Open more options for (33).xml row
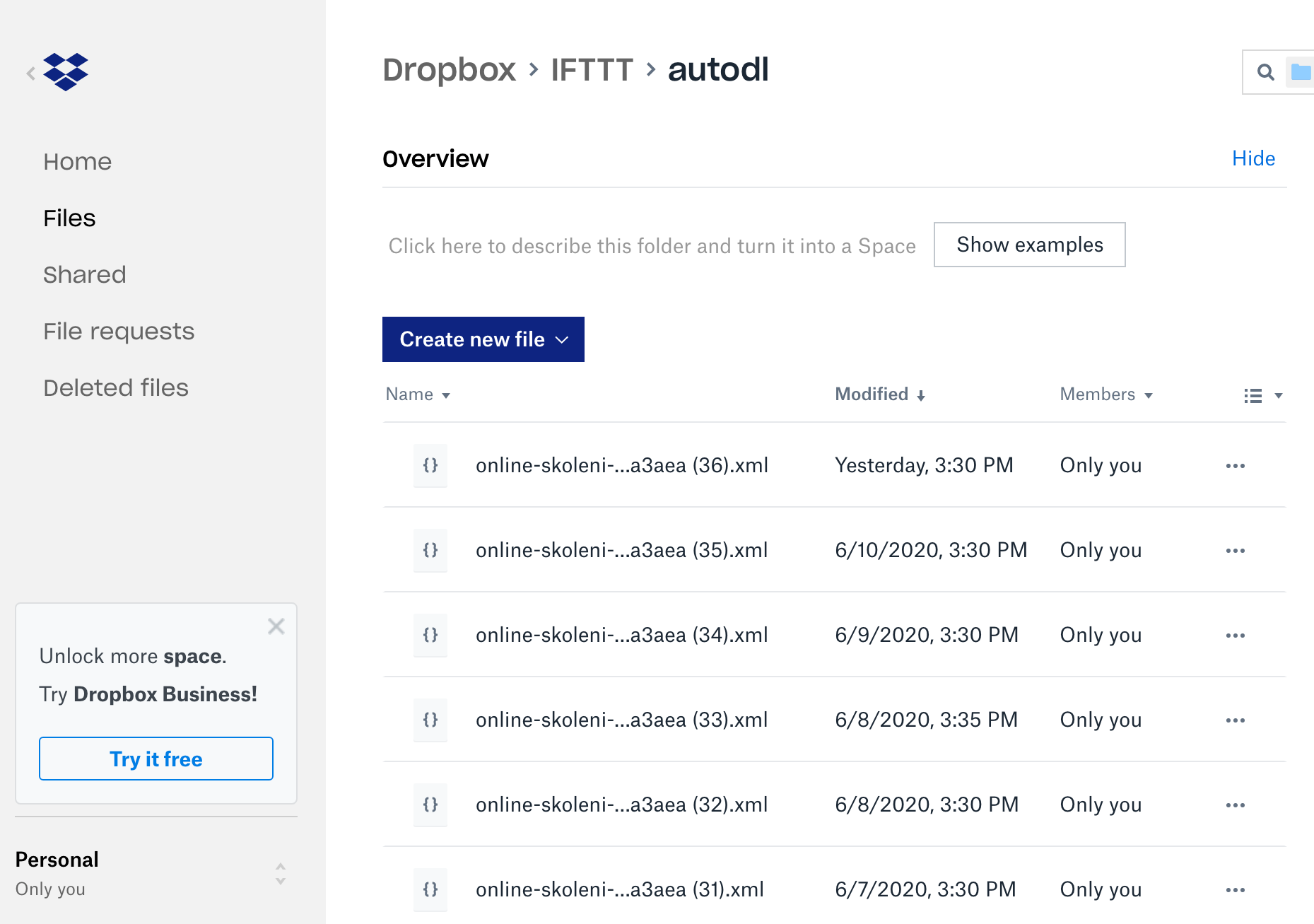Screen dimensions: 1314x924 pyautogui.click(x=1235, y=720)
